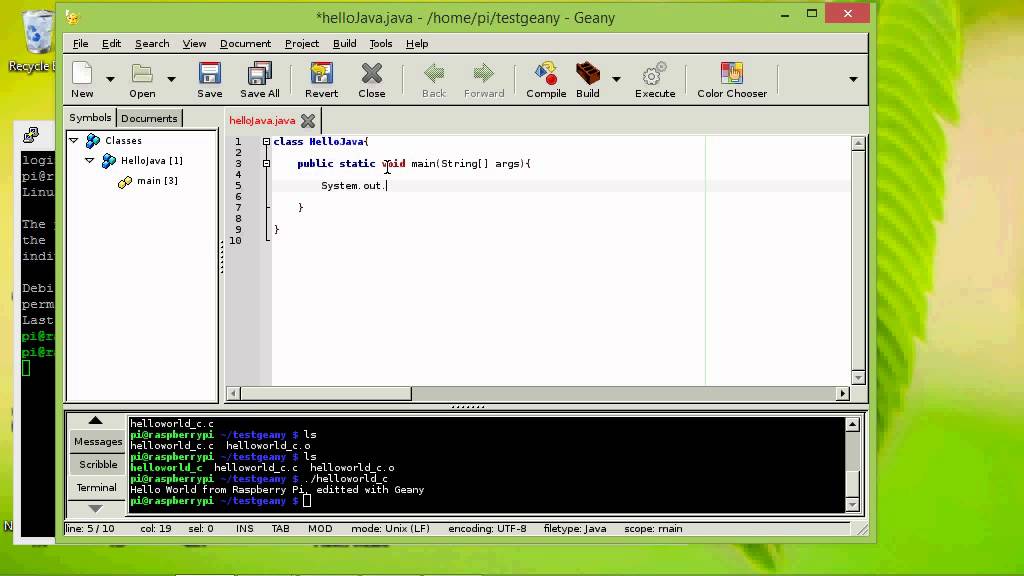The height and width of the screenshot is (576, 1024).
Task: Open the View menu
Action: [x=194, y=44]
